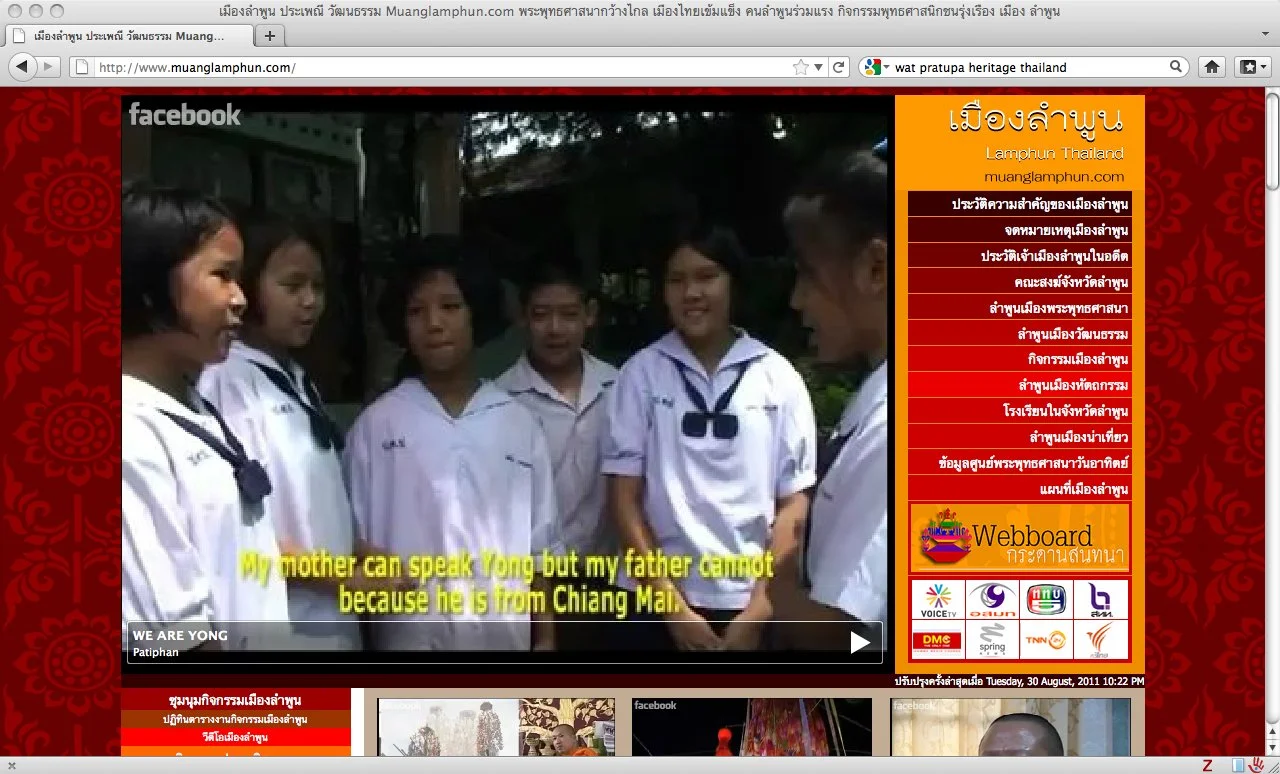Viewport: 1280px width, 774px height.
Task: Click the MCOT (อสมท) channel logo
Action: pyautogui.click(x=992, y=599)
